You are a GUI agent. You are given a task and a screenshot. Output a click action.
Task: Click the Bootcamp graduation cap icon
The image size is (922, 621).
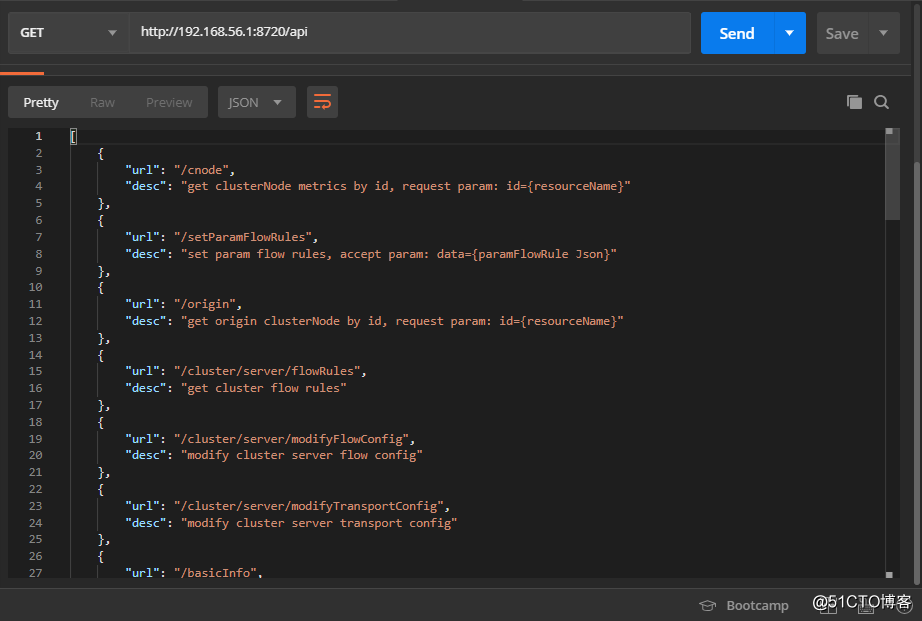(x=708, y=605)
